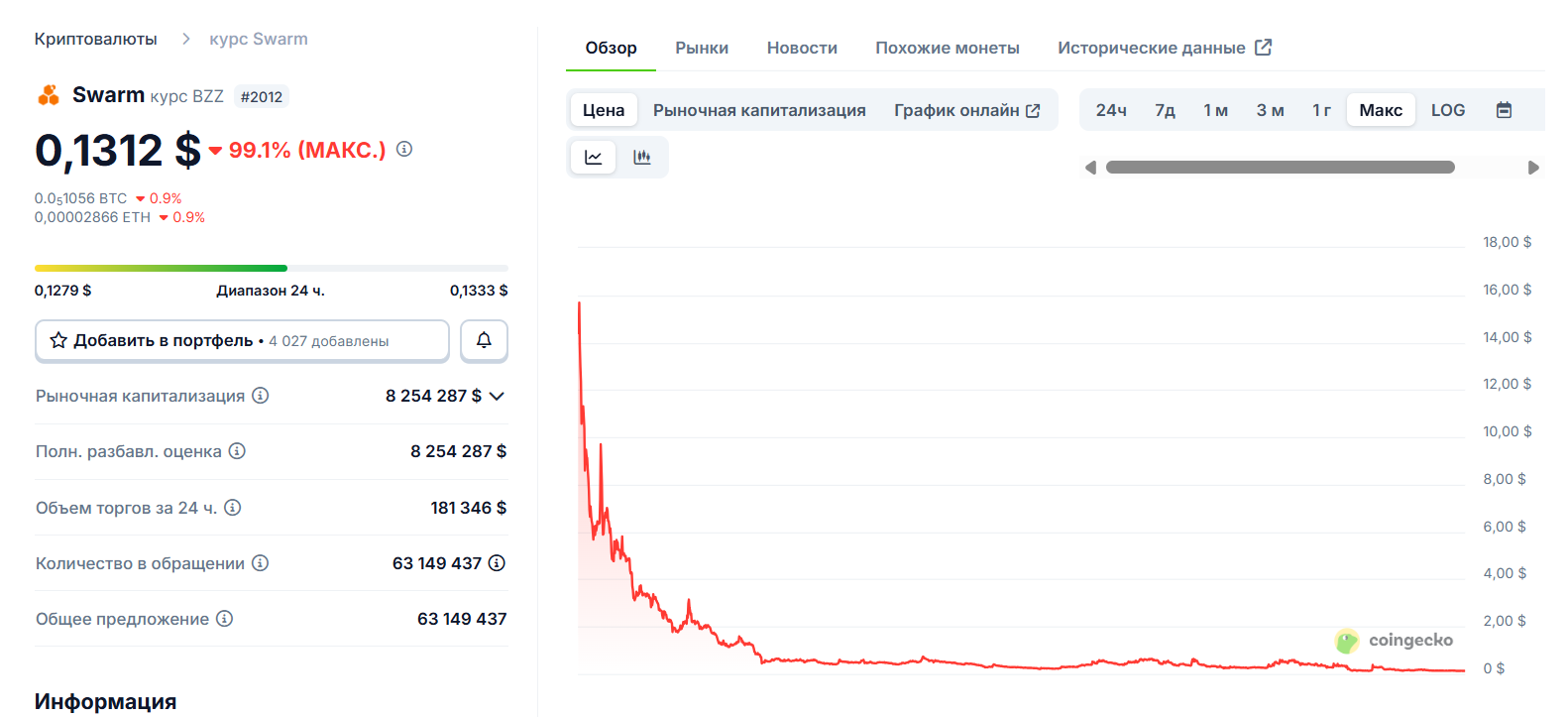Click the Swarm orange logo icon

(49, 95)
